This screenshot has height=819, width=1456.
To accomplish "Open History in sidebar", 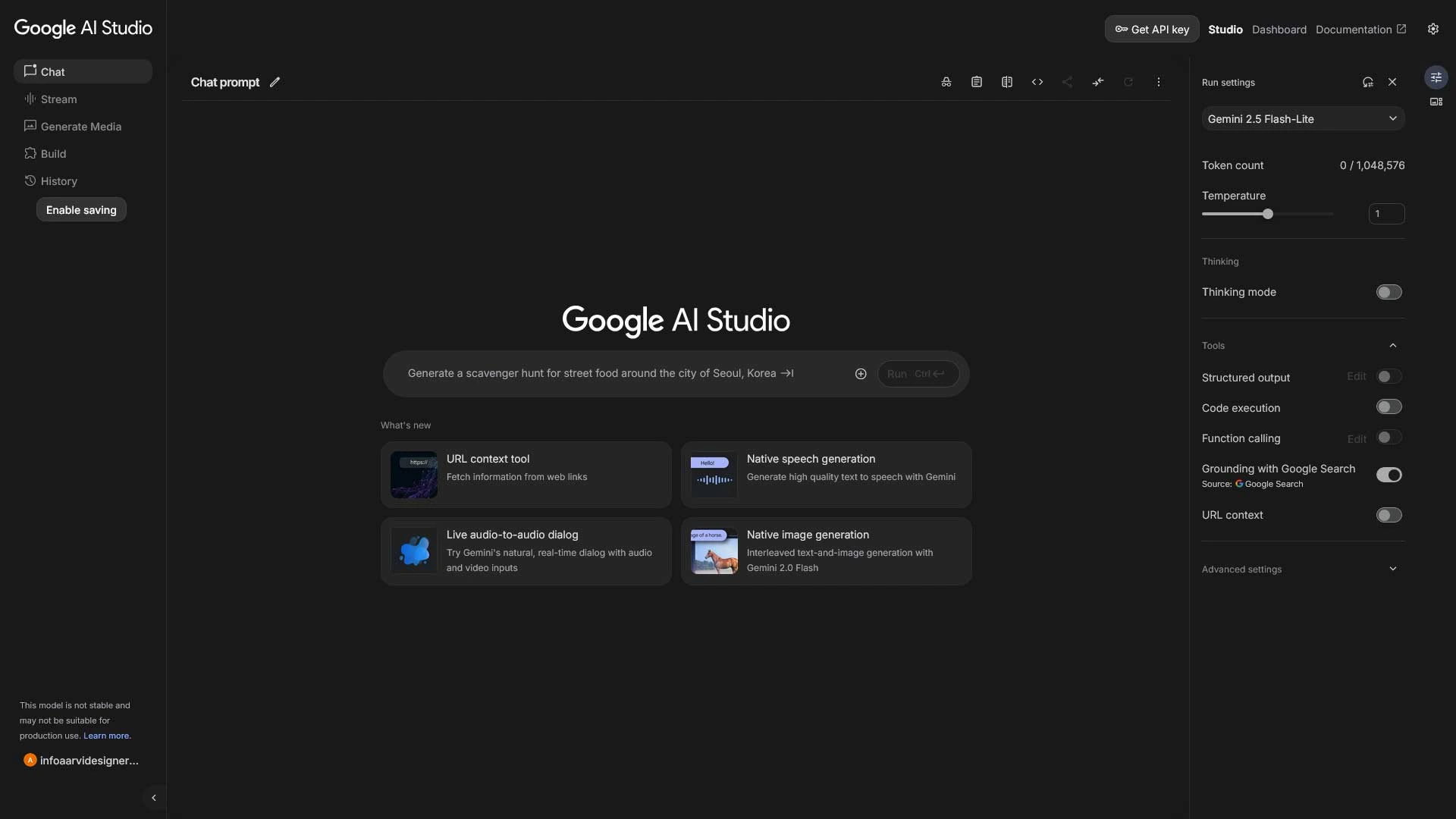I will [x=83, y=180].
